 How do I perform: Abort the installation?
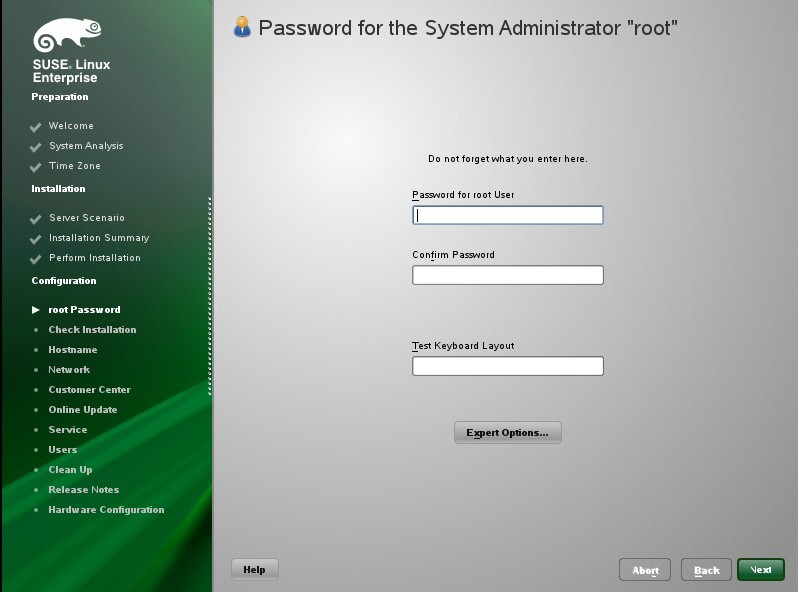pos(645,570)
